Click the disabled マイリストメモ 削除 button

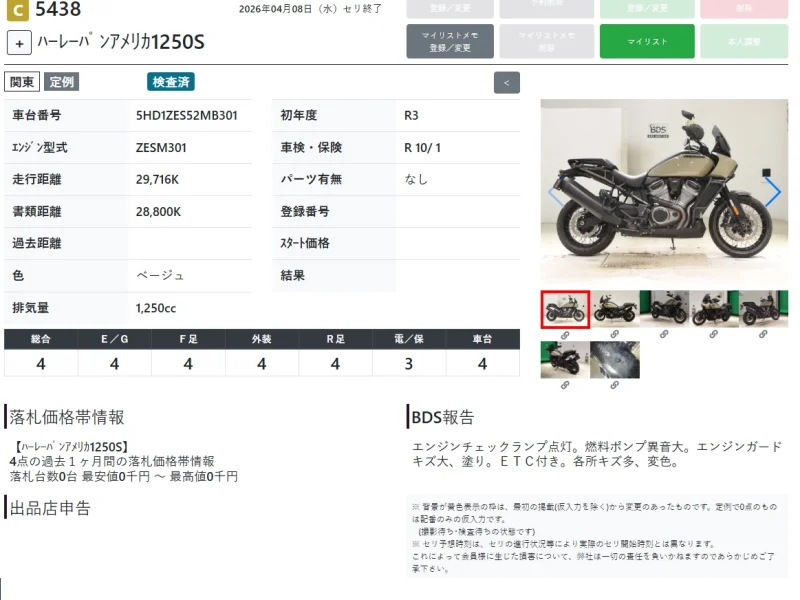[546, 41]
